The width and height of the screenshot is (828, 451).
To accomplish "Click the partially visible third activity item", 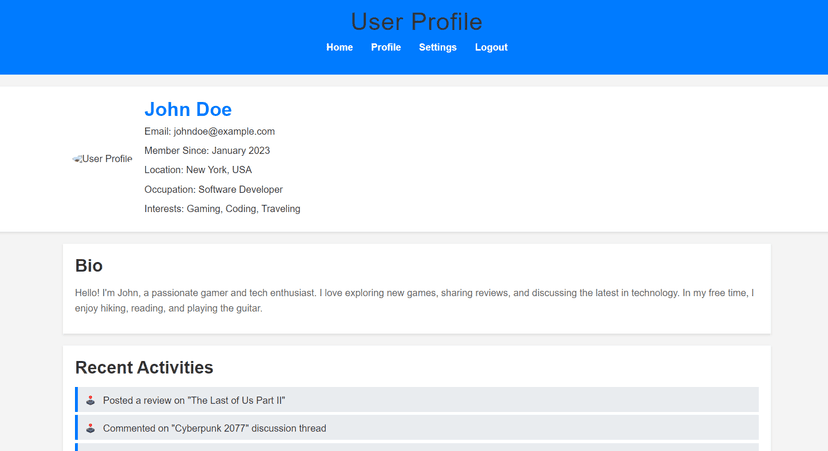I will (x=416, y=447).
